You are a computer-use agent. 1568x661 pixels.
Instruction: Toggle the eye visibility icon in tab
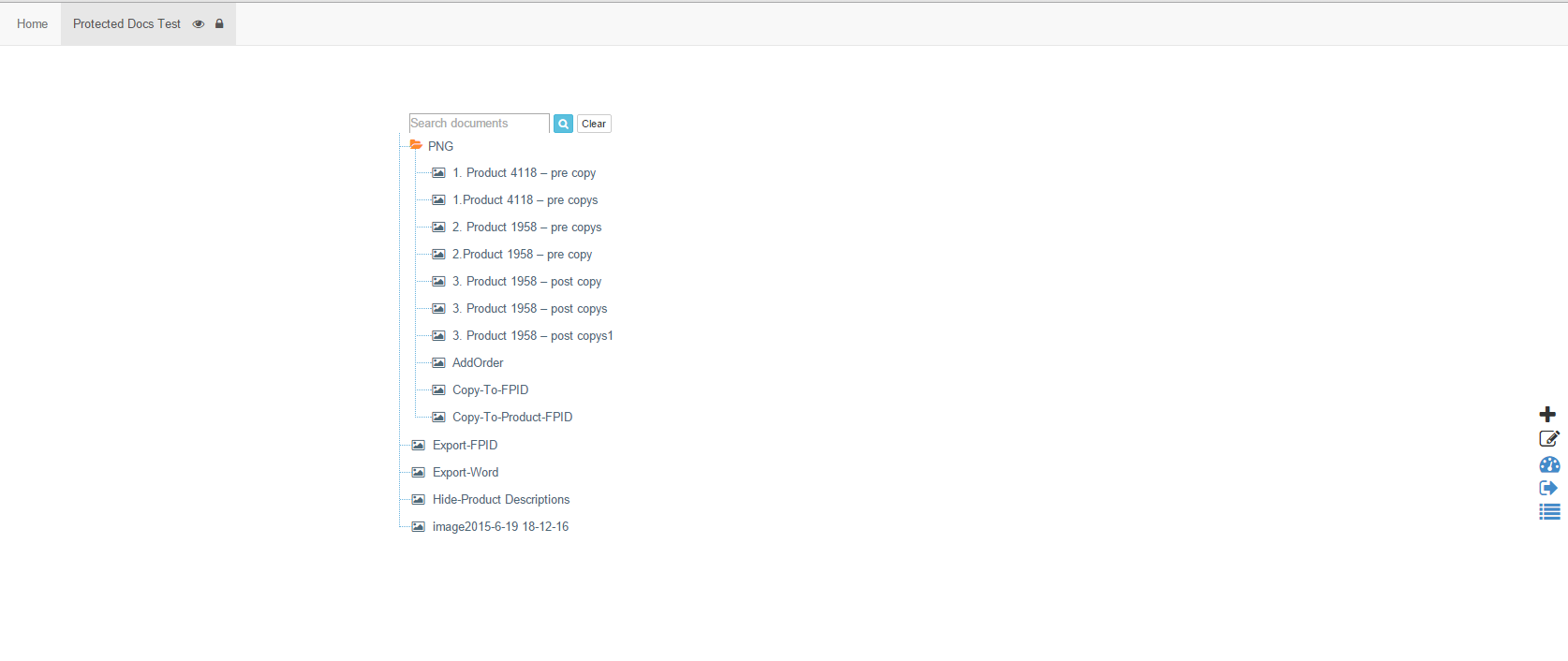point(199,24)
